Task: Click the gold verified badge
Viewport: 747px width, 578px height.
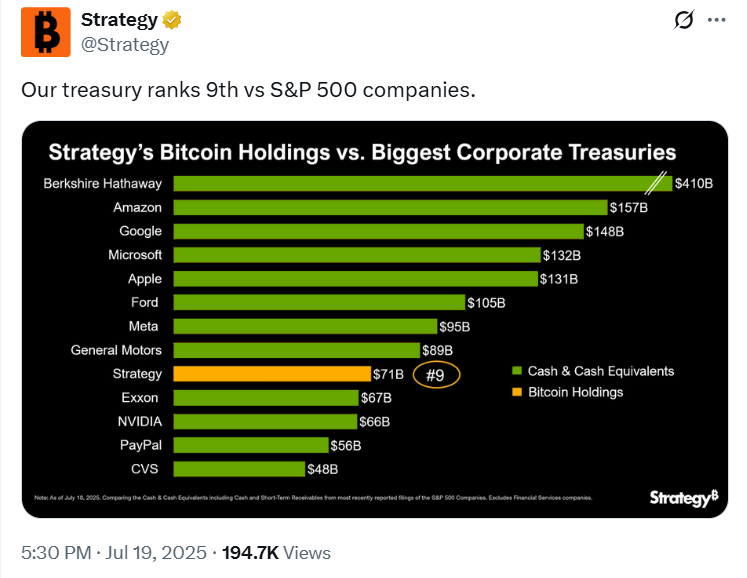Action: tap(172, 20)
